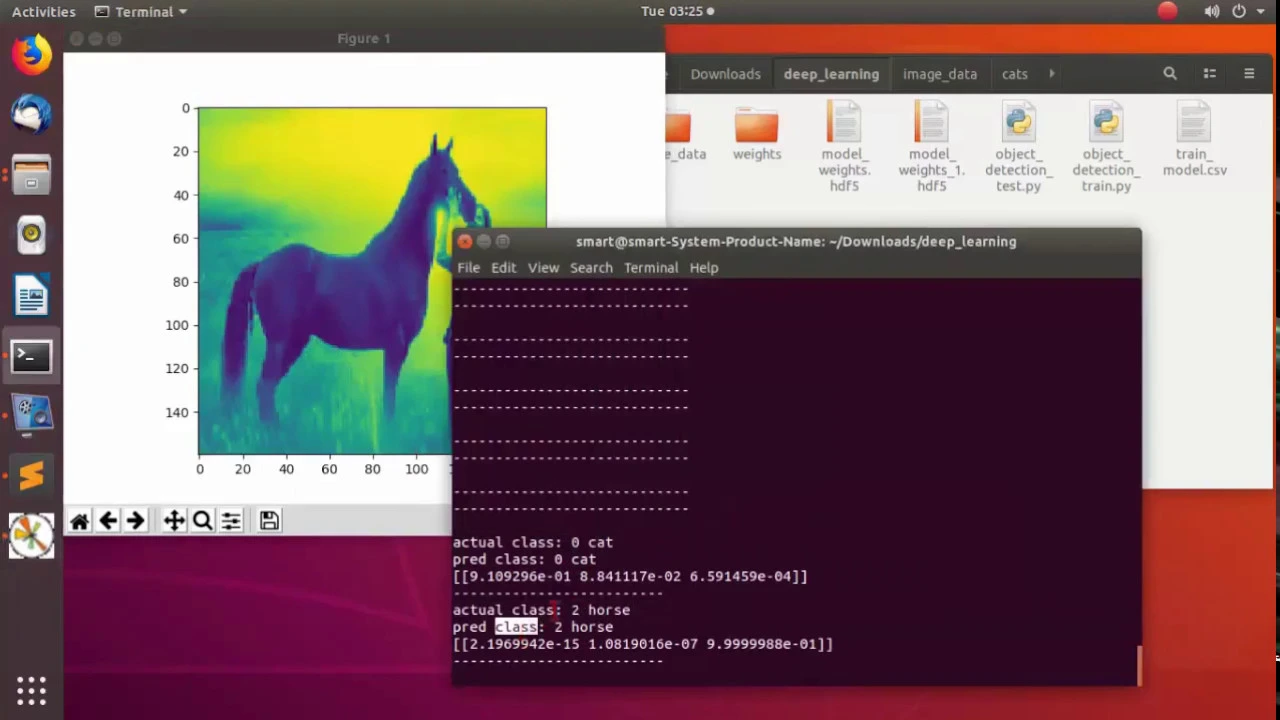Open the power system menu arrow

[x=1262, y=11]
